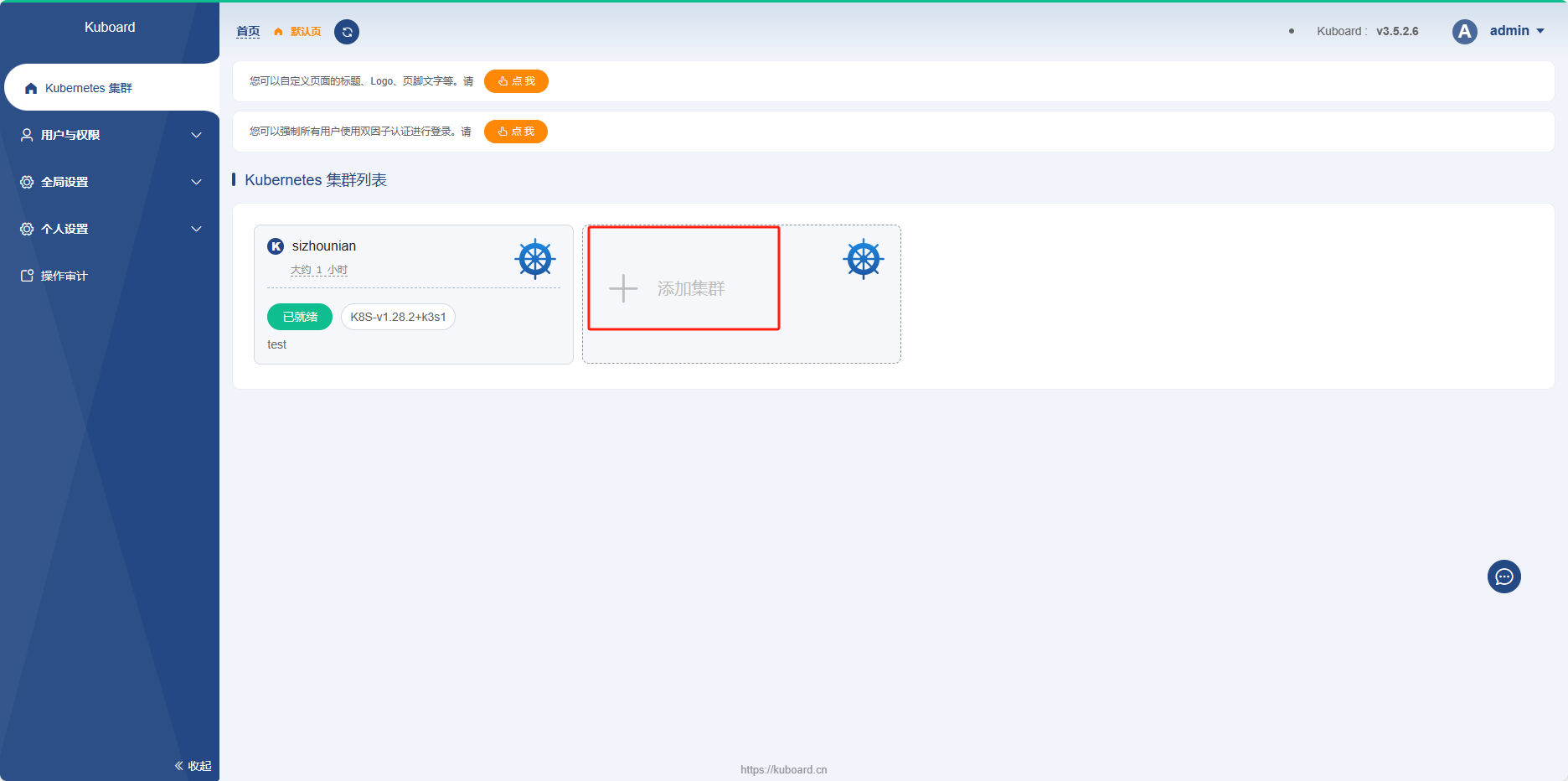Click the 添加集群 label
This screenshot has width=1568, height=781.
click(x=691, y=288)
